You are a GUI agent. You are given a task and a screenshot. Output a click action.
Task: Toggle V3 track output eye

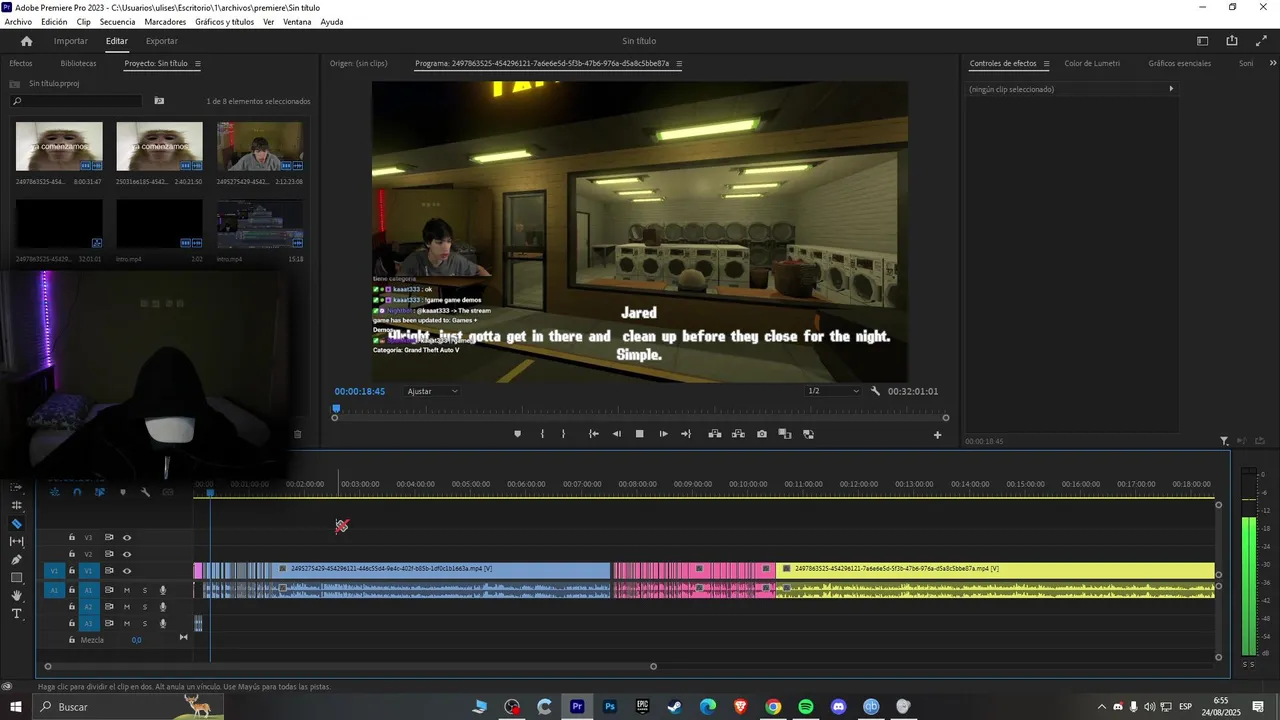(x=127, y=538)
